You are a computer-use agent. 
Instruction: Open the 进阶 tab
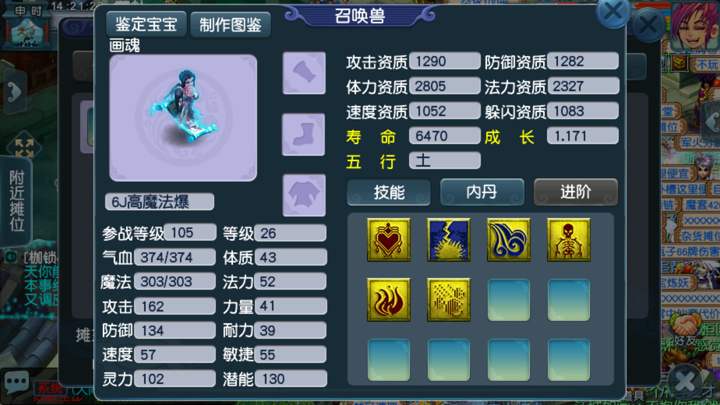[x=575, y=192]
